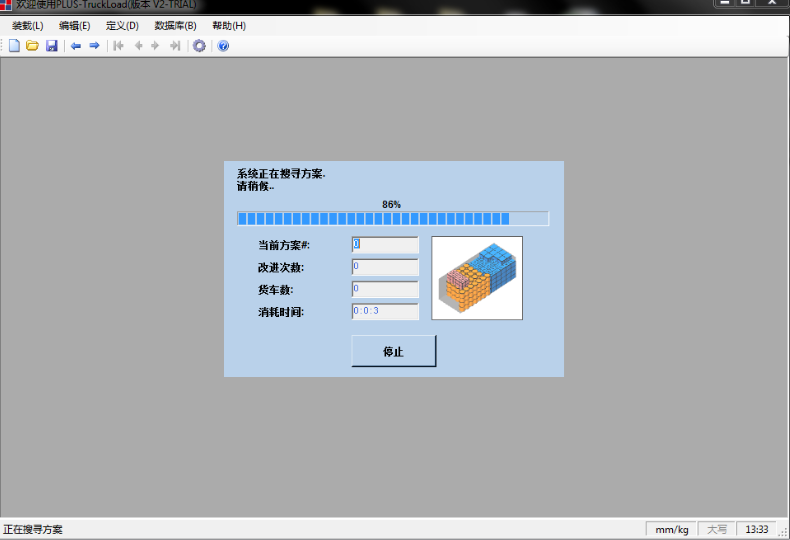
Task: Open the 装载(L) menu
Action: tap(27, 26)
